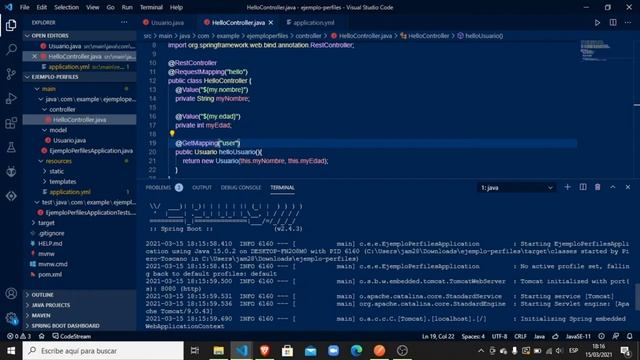Close the terminal panel
Image resolution: width=640 pixels, height=360 pixels.
(628, 187)
